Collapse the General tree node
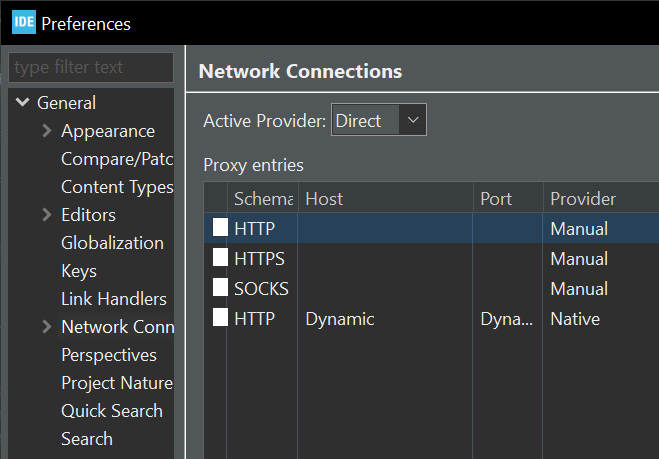659x459 pixels. click(x=22, y=103)
